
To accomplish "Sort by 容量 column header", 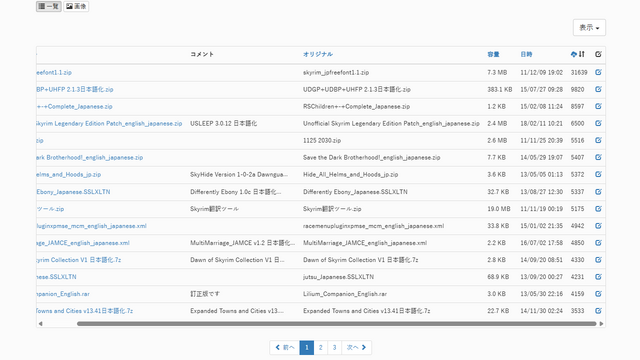I will pos(493,54).
